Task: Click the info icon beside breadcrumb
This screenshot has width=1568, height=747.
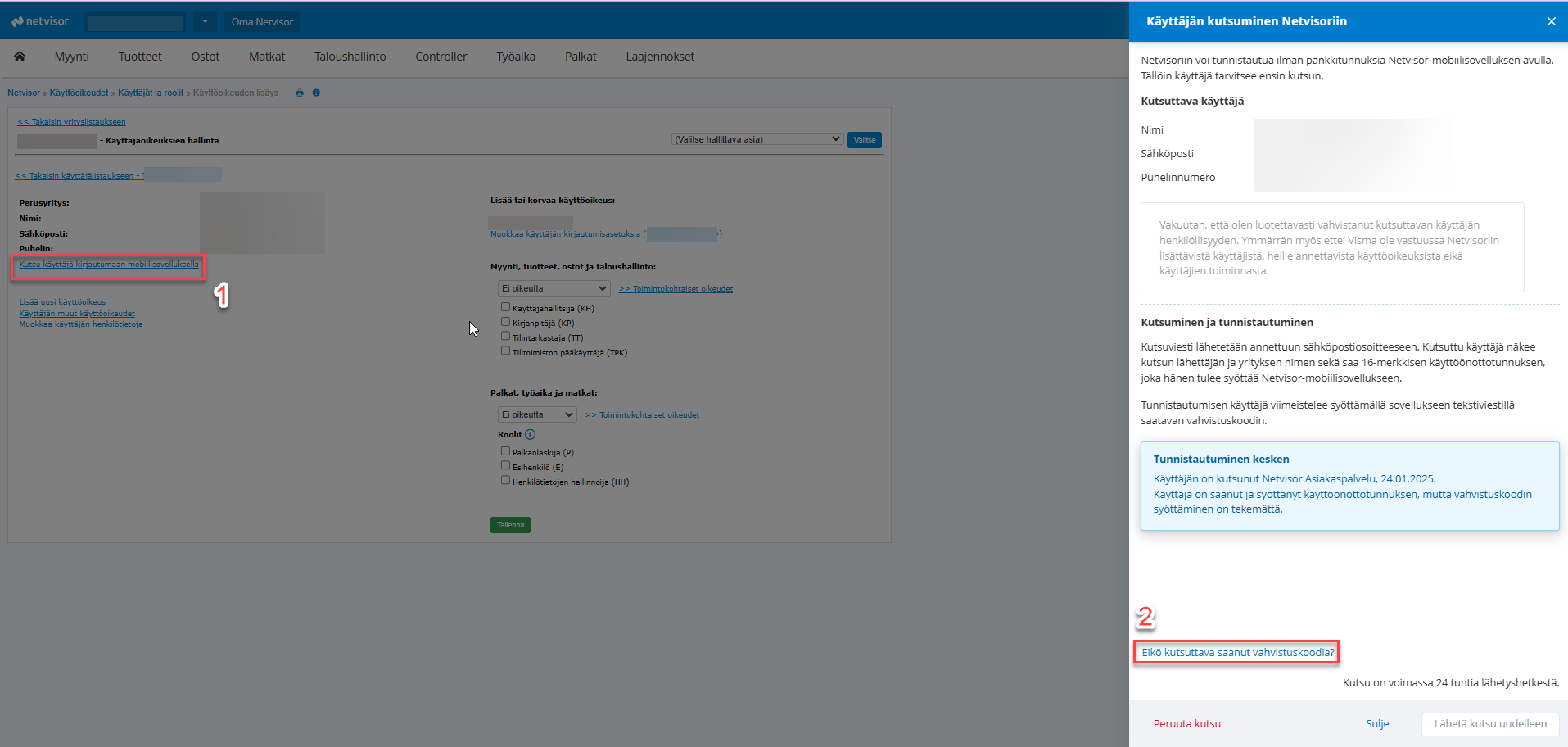Action: click(x=316, y=93)
